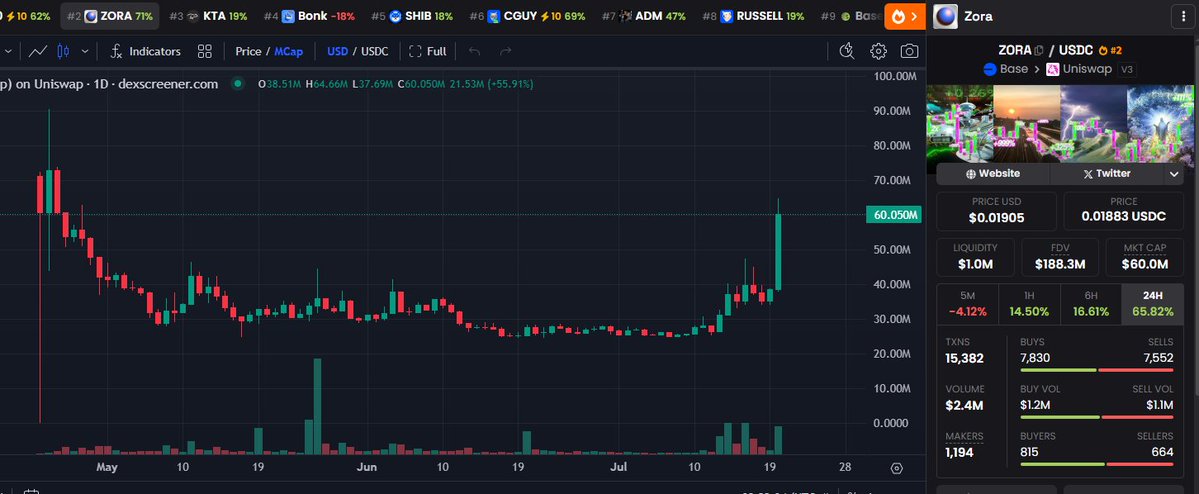Click the 60.050M price axis label

[893, 215]
